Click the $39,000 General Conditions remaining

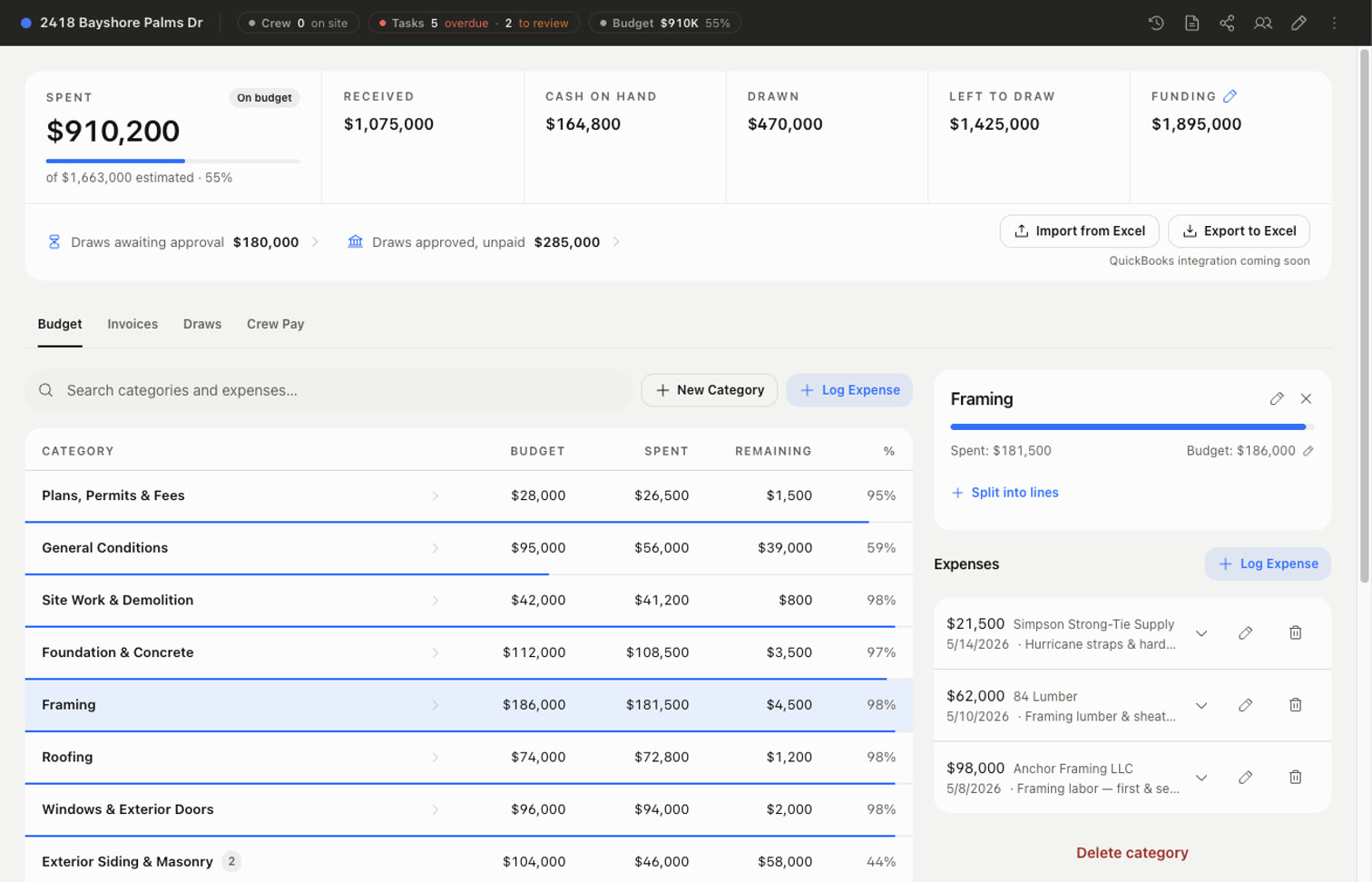coord(785,548)
